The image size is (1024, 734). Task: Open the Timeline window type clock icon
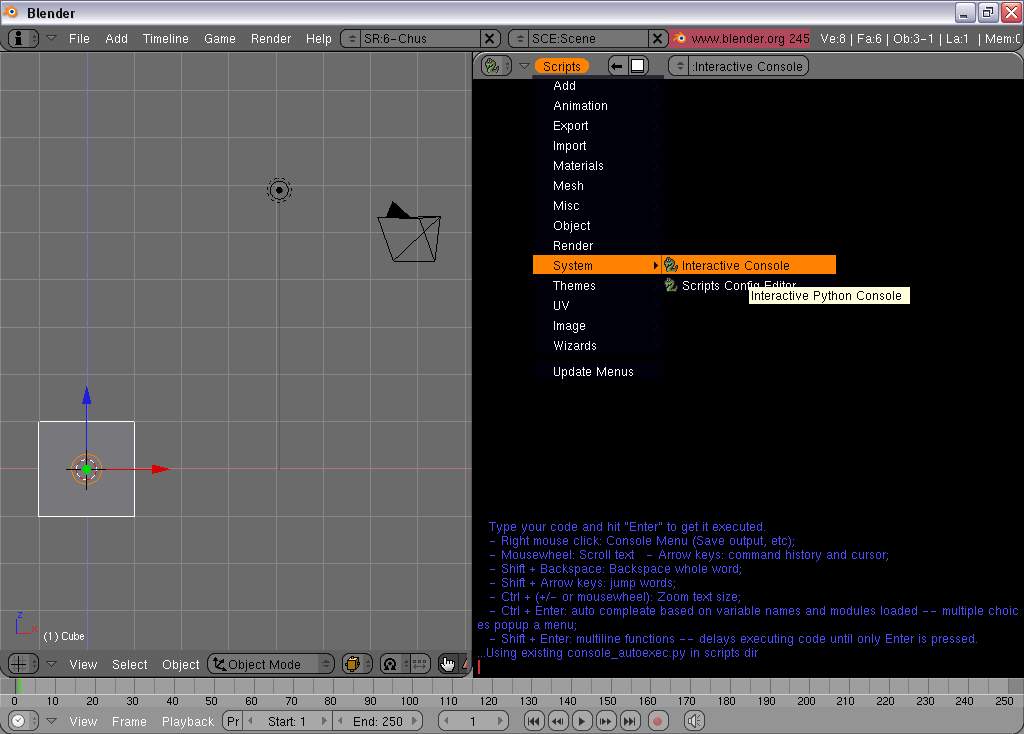pos(22,721)
